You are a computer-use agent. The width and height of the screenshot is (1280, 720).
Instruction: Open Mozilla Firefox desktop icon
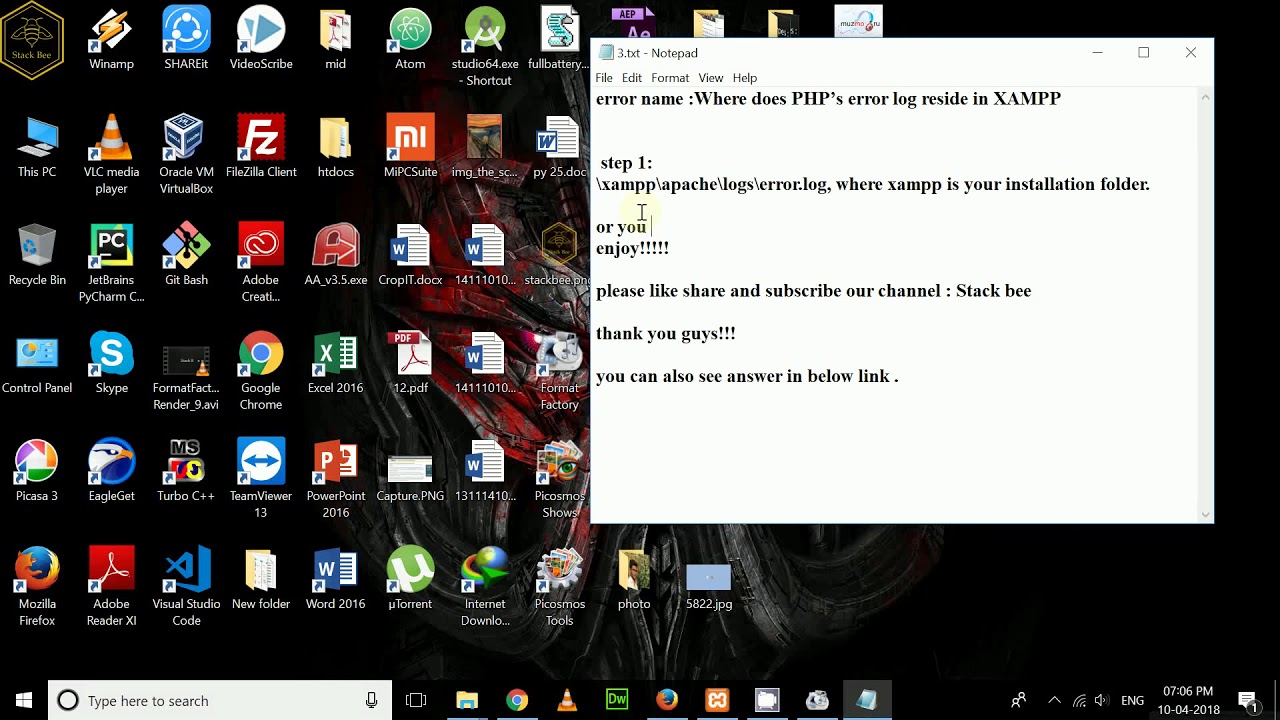pyautogui.click(x=37, y=587)
